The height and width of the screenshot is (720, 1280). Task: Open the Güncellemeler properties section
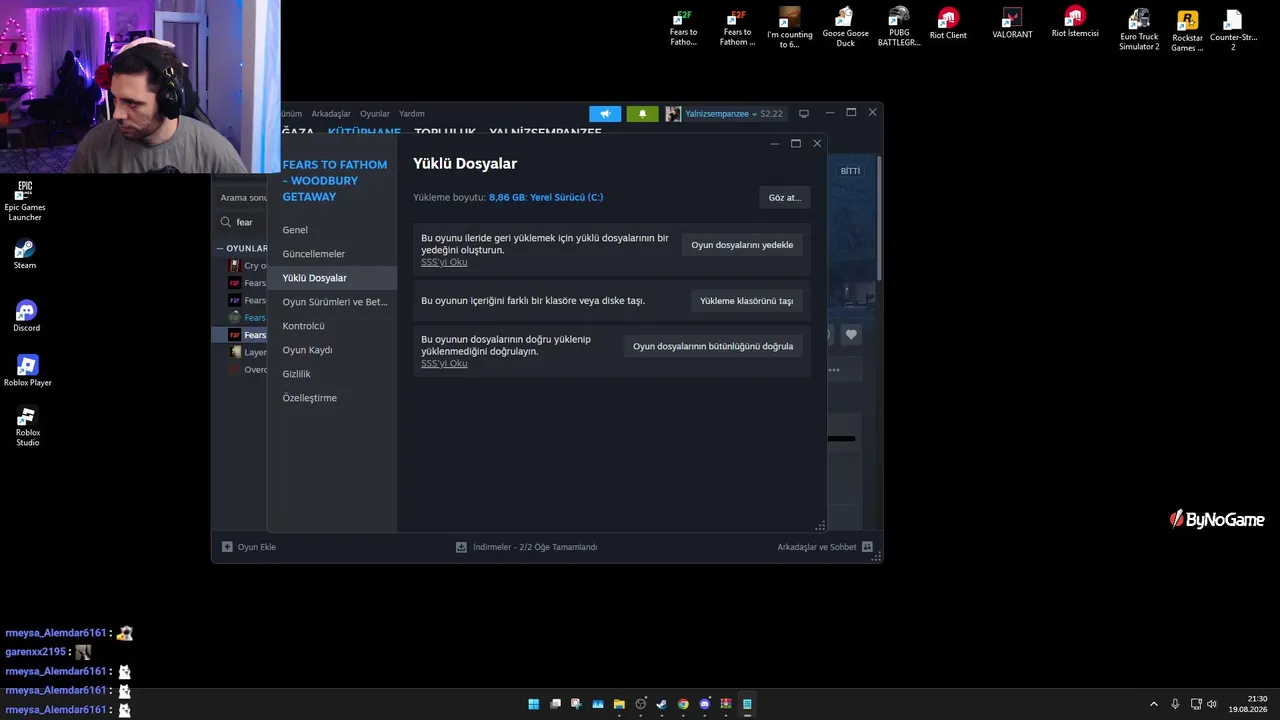coord(332,254)
